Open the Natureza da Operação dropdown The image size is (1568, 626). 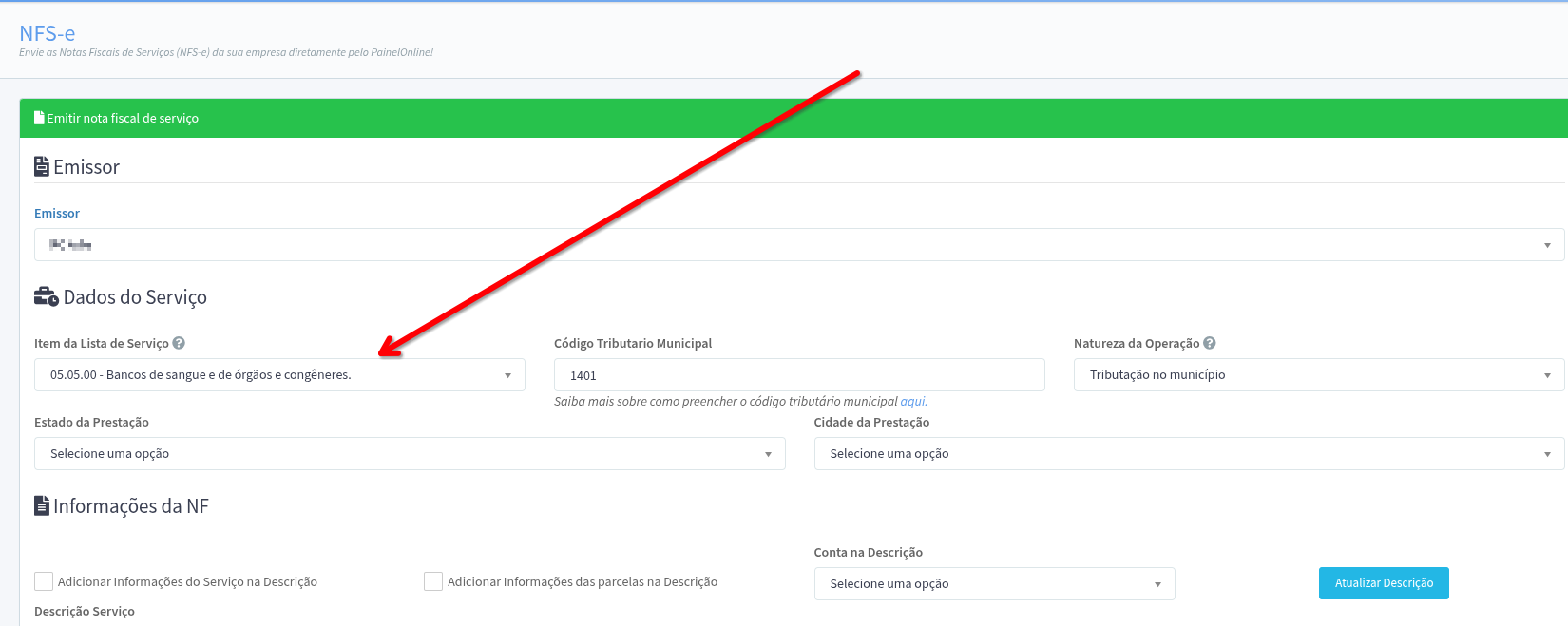click(x=1318, y=375)
